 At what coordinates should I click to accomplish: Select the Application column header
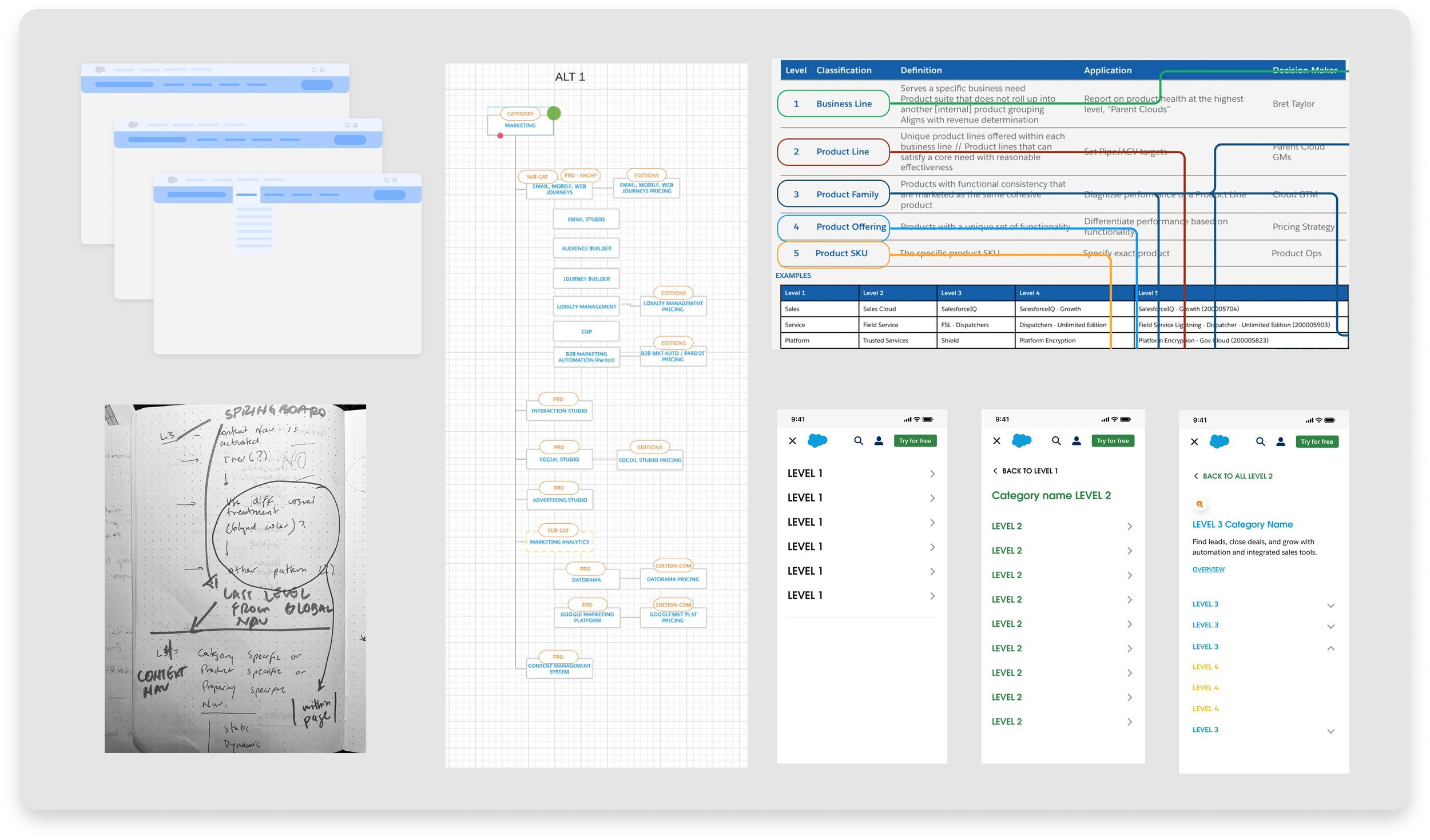(x=1107, y=70)
